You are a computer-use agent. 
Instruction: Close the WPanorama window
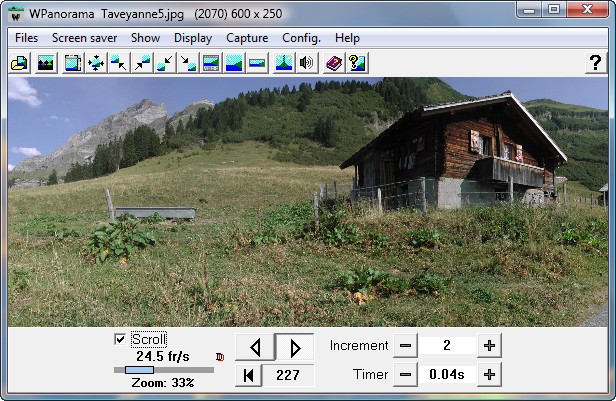click(x=587, y=10)
